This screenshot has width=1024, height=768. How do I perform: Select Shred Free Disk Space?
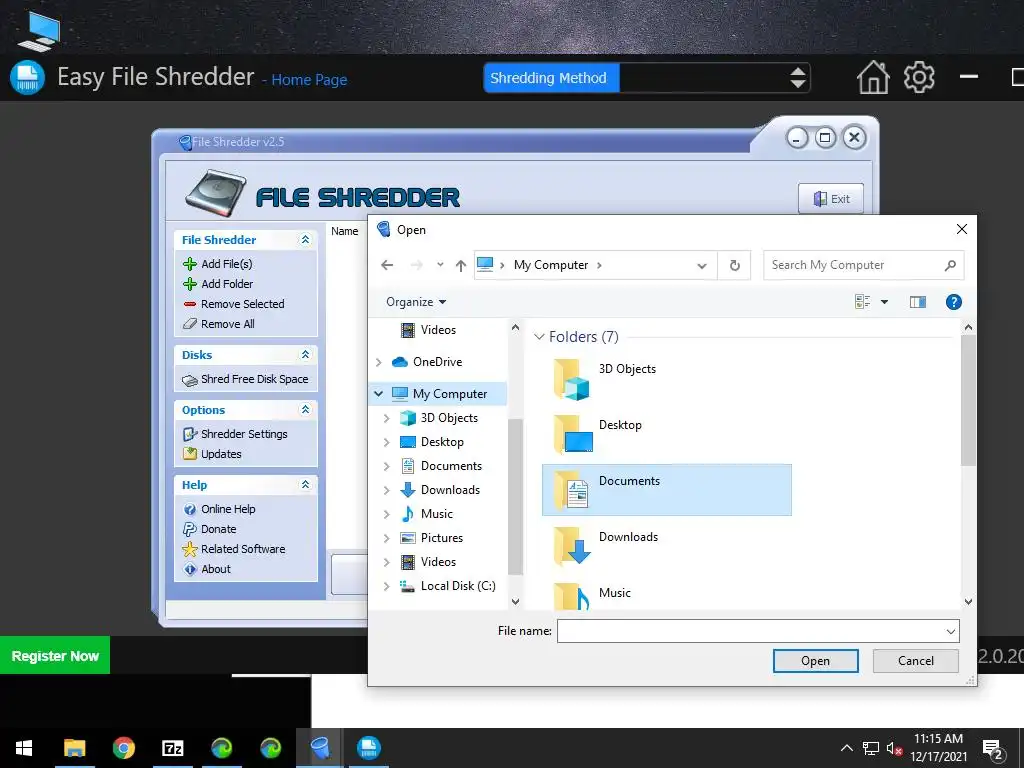click(254, 379)
